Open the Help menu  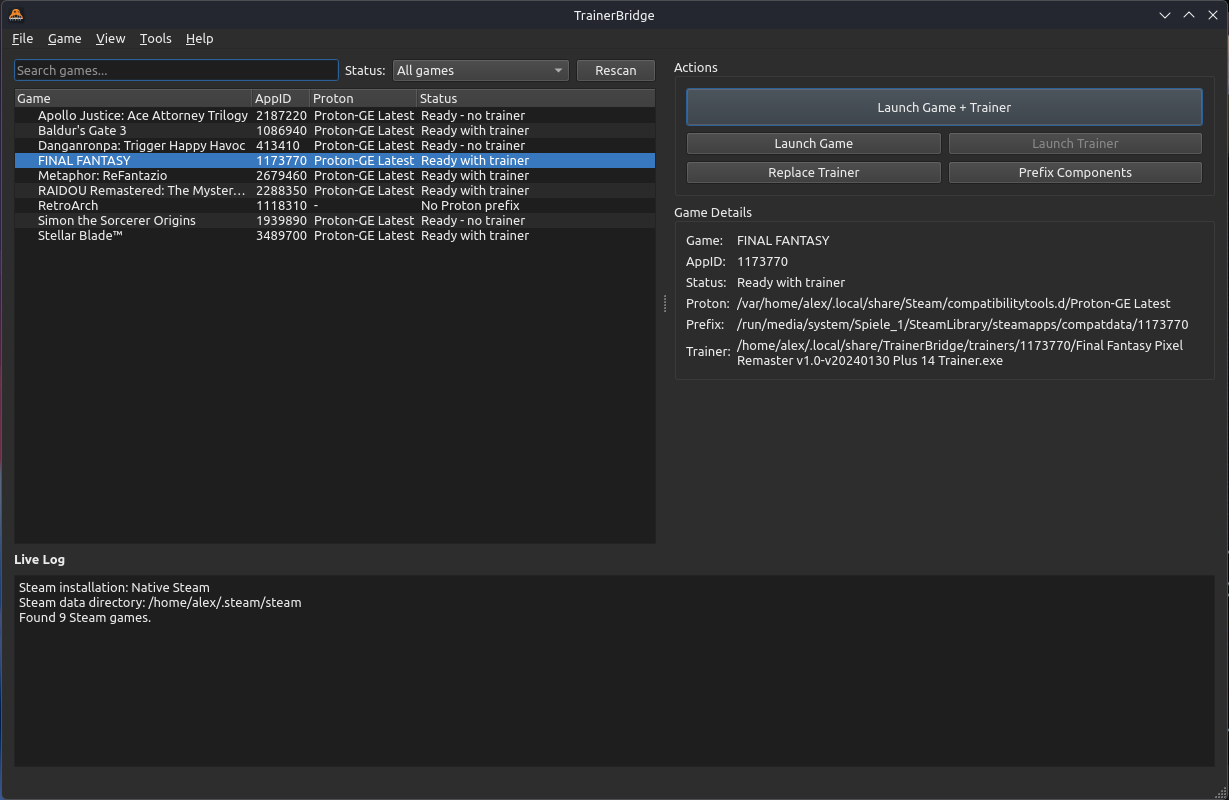tap(200, 38)
